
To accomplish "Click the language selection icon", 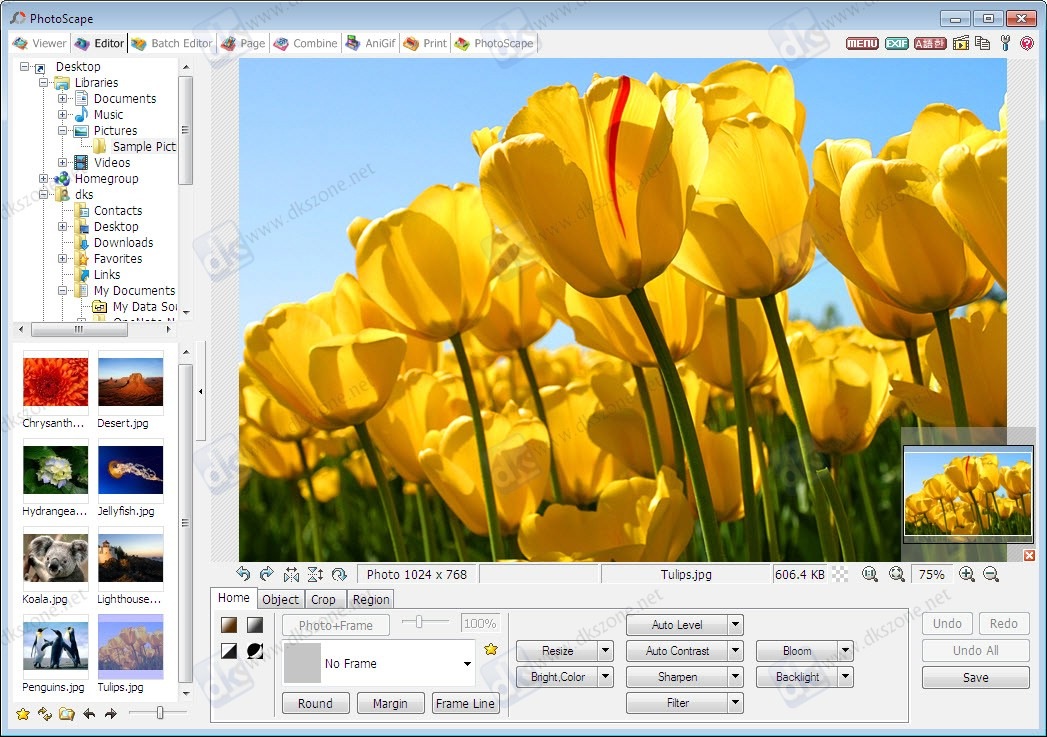I will point(930,43).
